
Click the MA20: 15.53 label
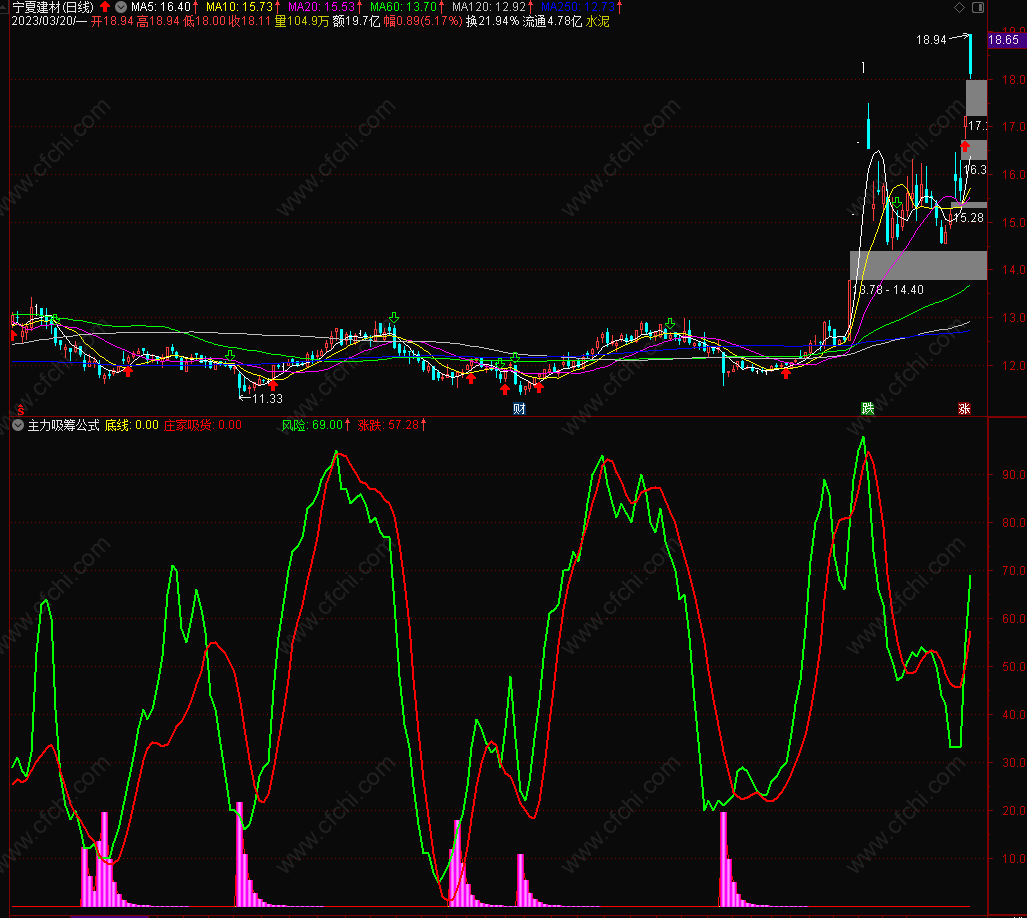(x=322, y=7)
